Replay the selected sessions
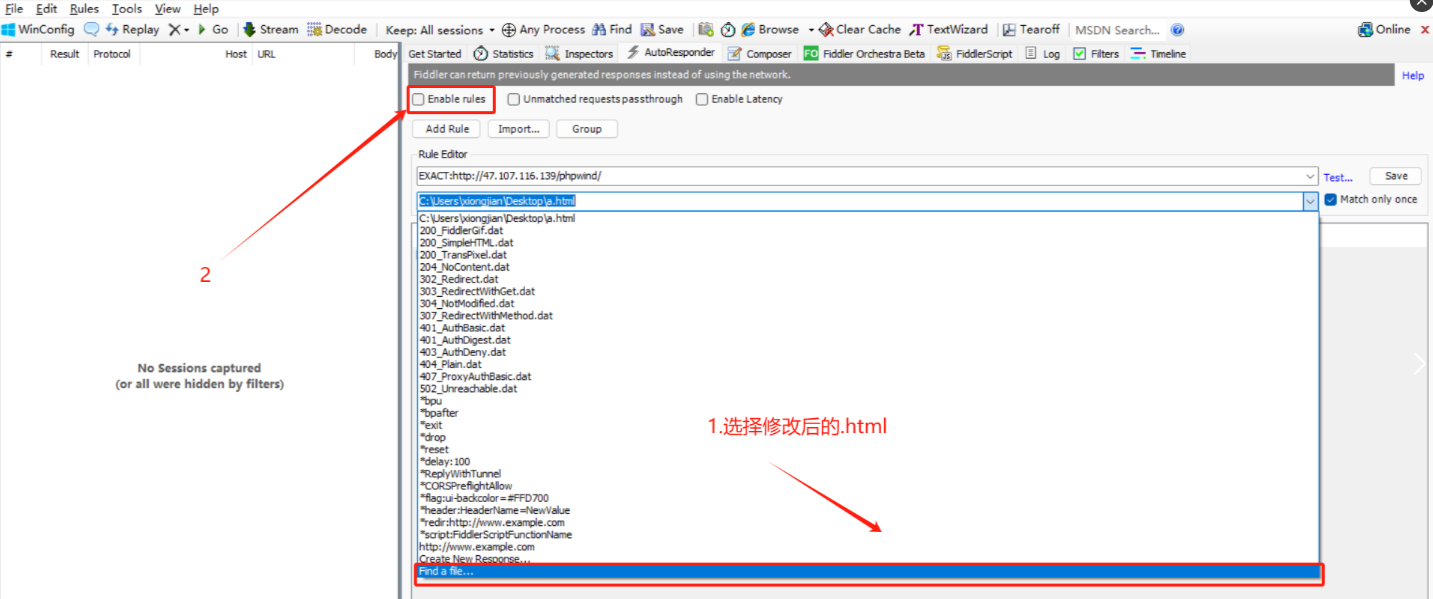This screenshot has width=1433, height=599. [132, 30]
